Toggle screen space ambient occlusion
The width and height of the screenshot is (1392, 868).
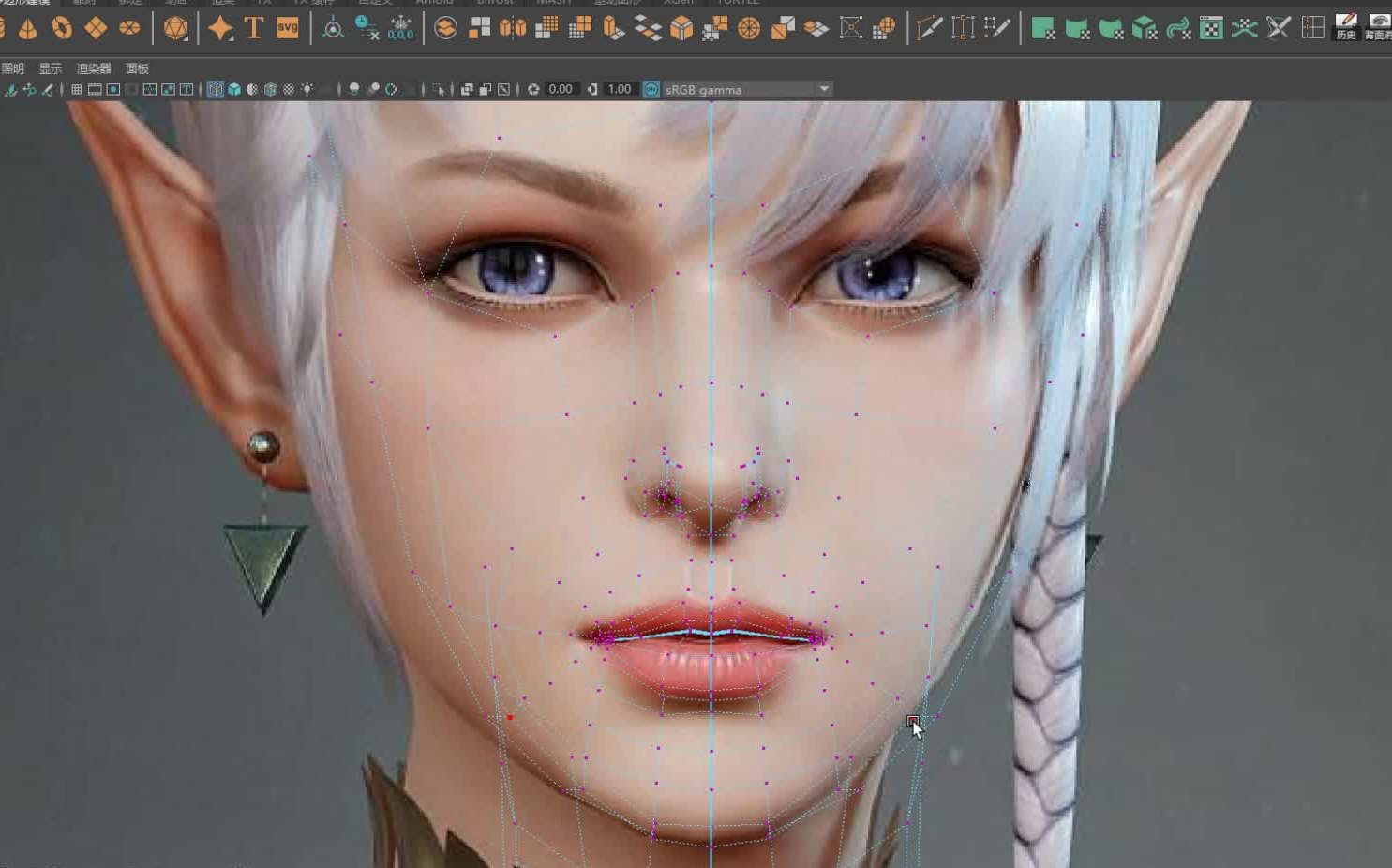coord(354,90)
